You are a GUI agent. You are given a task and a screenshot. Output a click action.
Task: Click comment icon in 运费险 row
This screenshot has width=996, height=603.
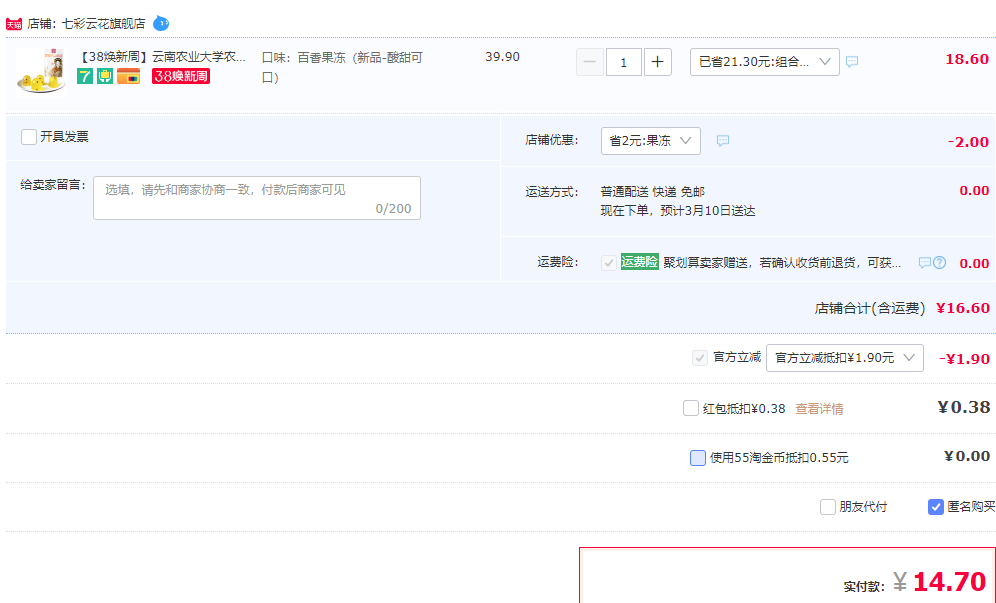click(925, 262)
